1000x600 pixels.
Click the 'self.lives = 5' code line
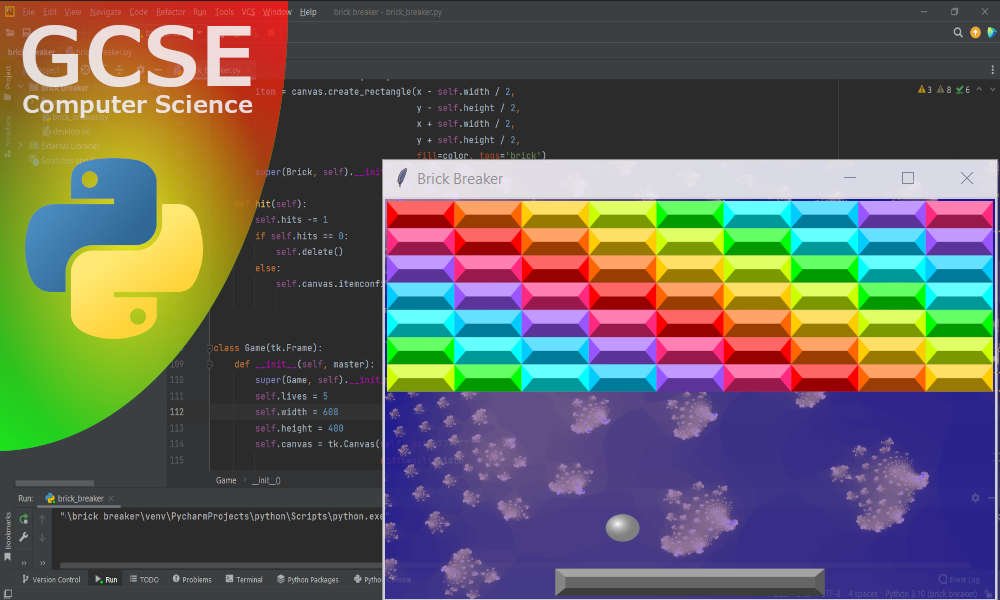pyautogui.click(x=291, y=396)
